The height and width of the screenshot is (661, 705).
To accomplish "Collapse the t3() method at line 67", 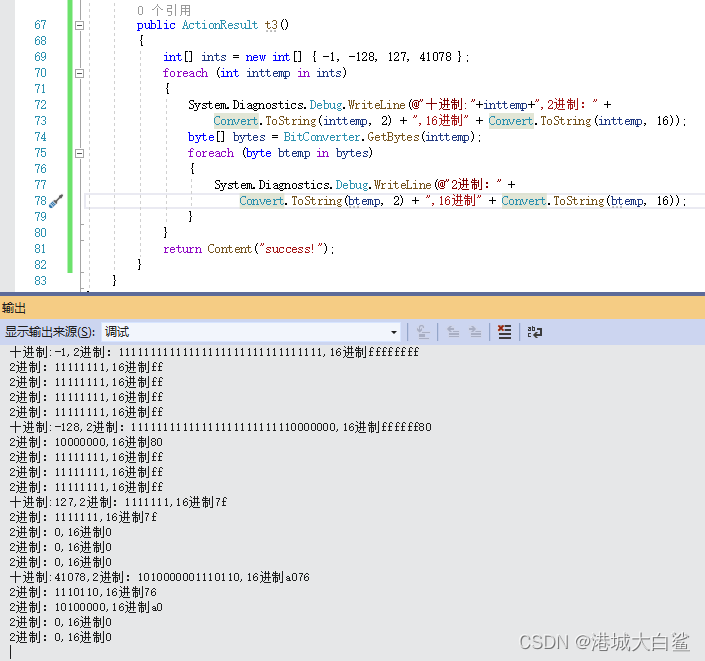I will coord(79,25).
